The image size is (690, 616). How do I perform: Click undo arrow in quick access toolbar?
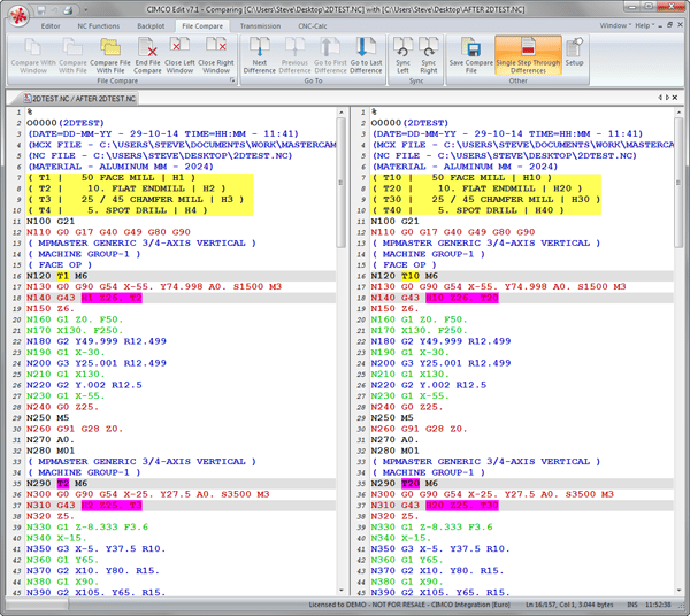click(x=55, y=10)
